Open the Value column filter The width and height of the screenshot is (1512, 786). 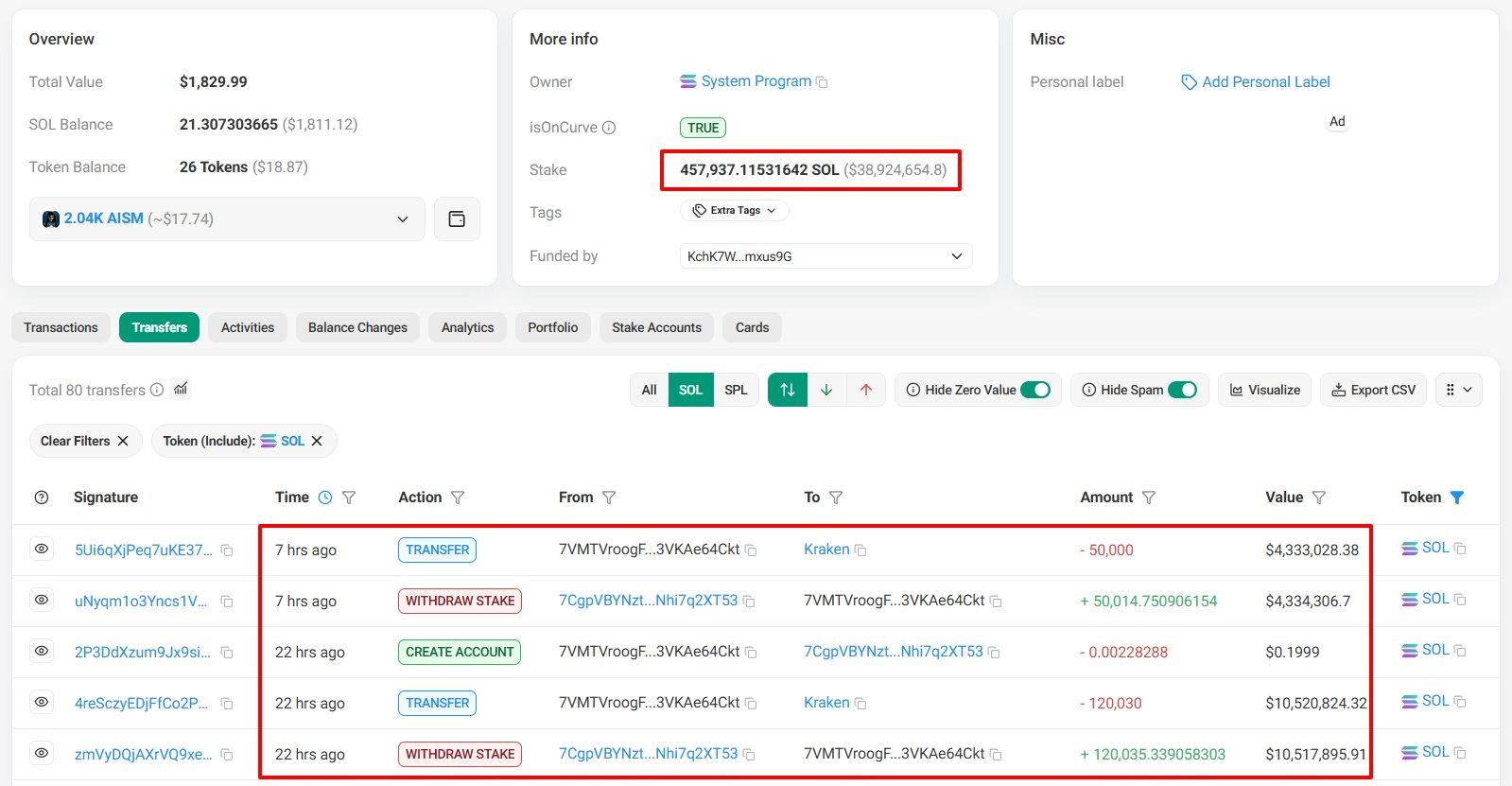1319,498
